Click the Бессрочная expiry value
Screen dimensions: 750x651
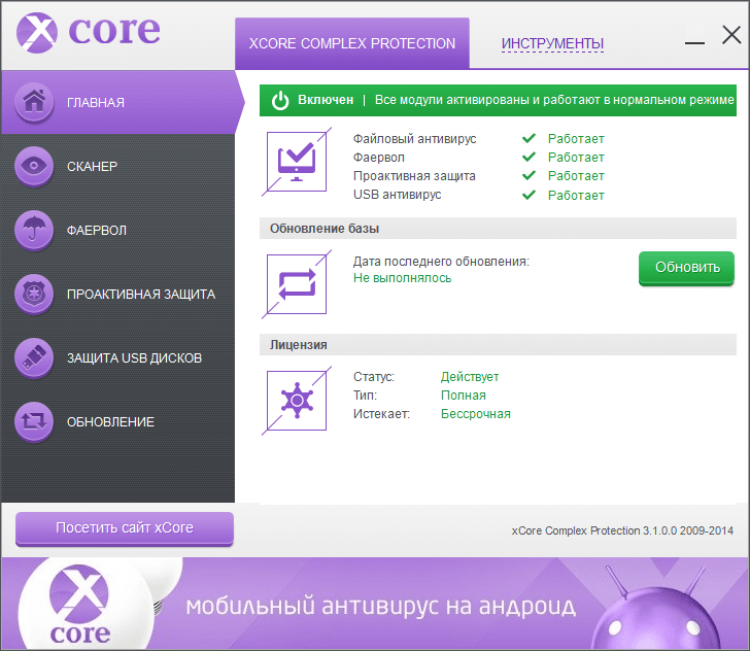pos(475,414)
